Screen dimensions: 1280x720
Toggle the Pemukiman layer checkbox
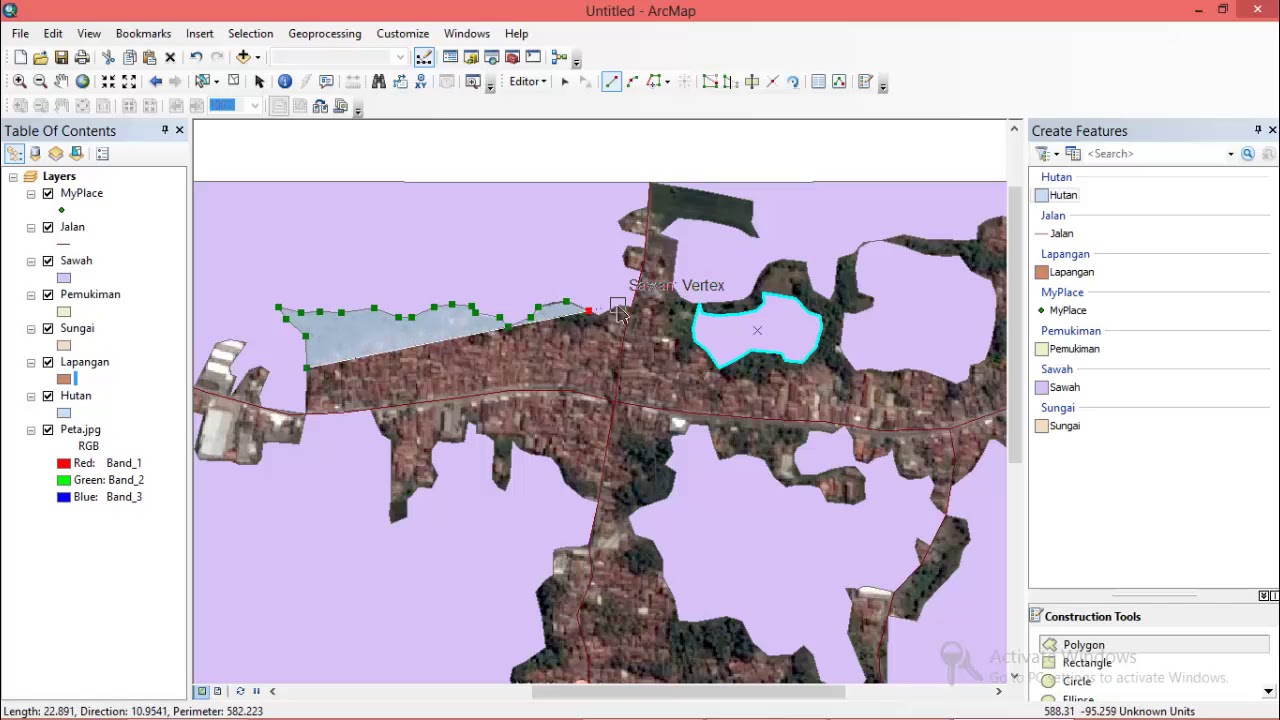pos(48,295)
